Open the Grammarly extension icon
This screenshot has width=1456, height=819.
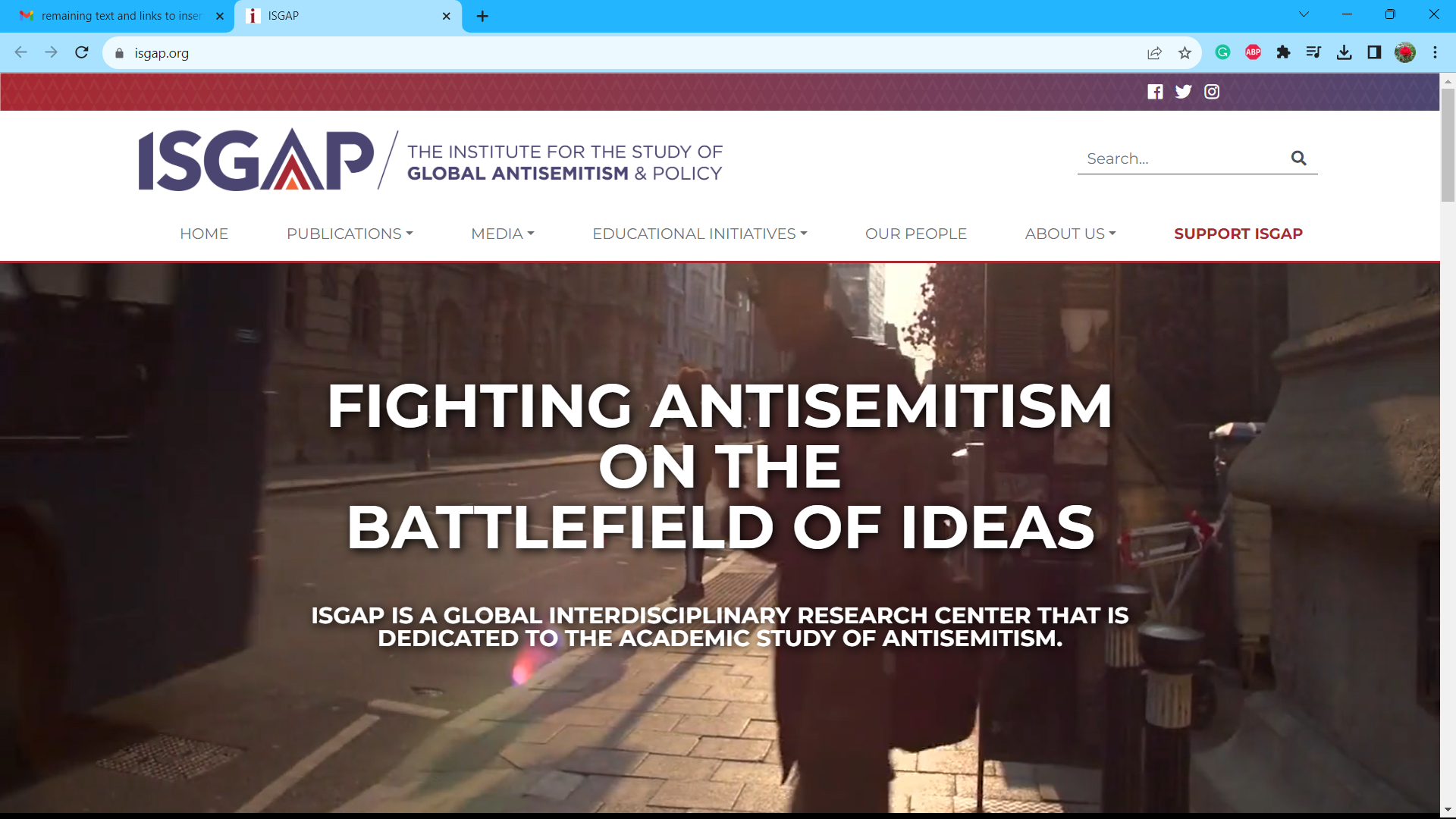[x=1222, y=52]
